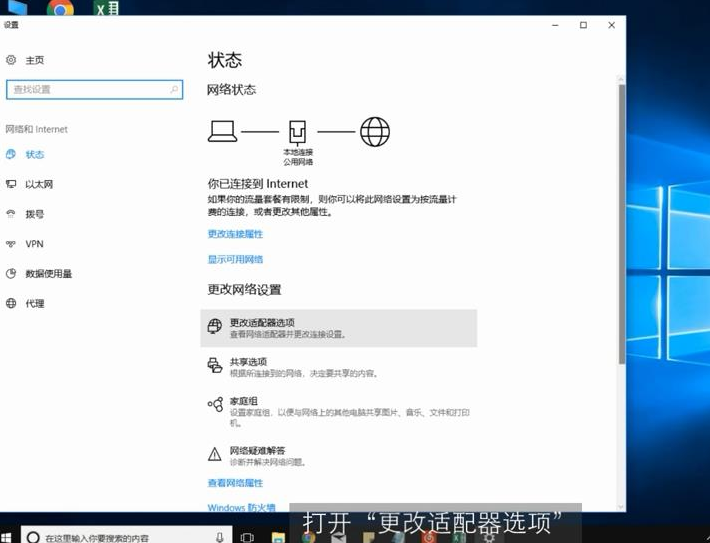Click the 查看网络适配器并更改连接设置 description
The height and width of the screenshot is (543, 710).
click(288, 335)
